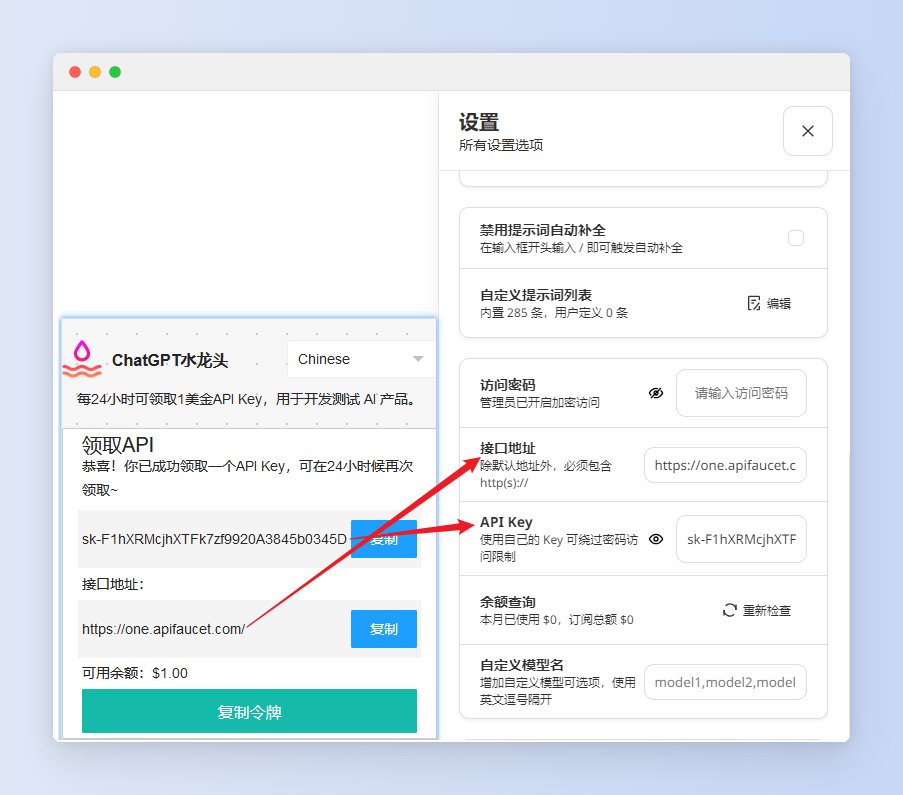The width and height of the screenshot is (903, 795).
Task: Click the yellow macOS minimize dot
Action: click(95, 72)
